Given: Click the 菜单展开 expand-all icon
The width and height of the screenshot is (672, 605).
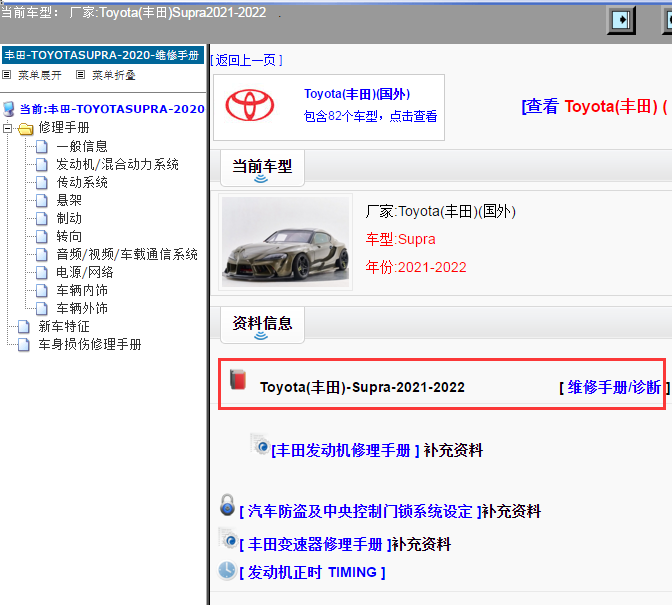Looking at the screenshot, I should [6, 75].
